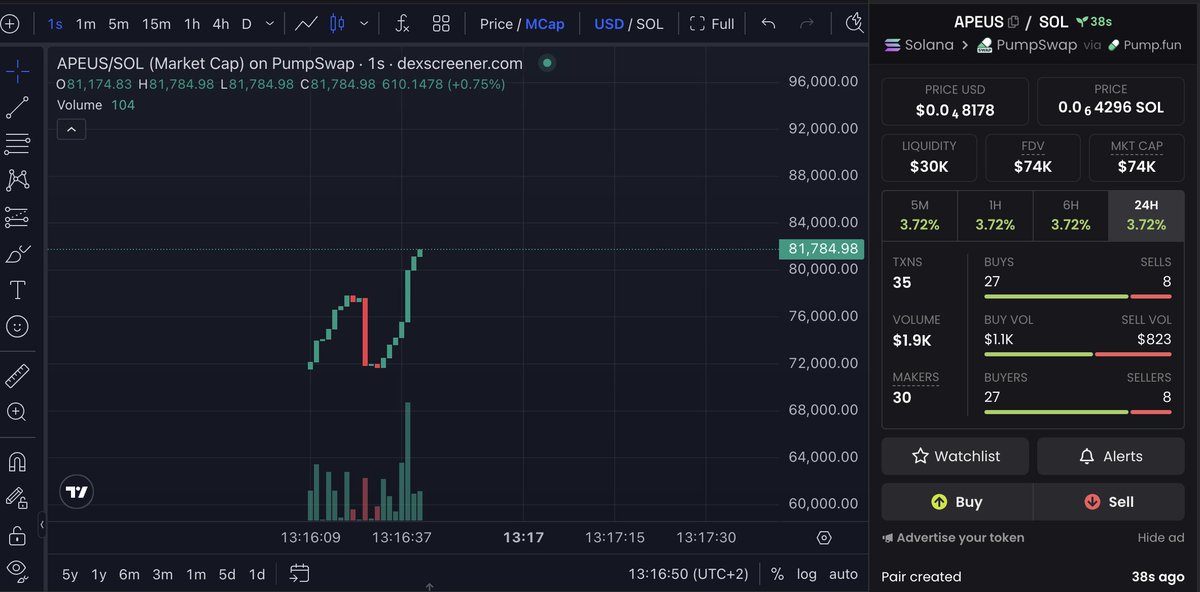Select the 1H stats tab
This screenshot has height=592, width=1200.
(x=995, y=216)
